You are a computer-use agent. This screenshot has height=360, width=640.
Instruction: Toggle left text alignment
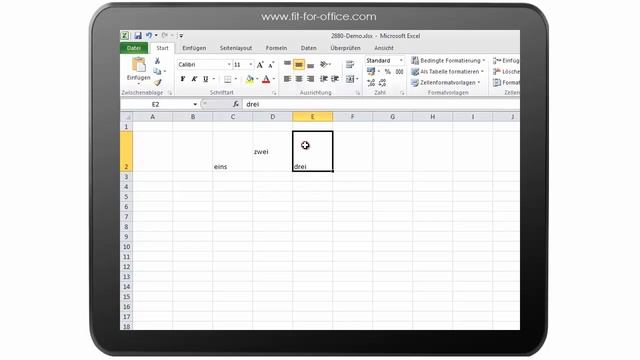click(x=287, y=79)
